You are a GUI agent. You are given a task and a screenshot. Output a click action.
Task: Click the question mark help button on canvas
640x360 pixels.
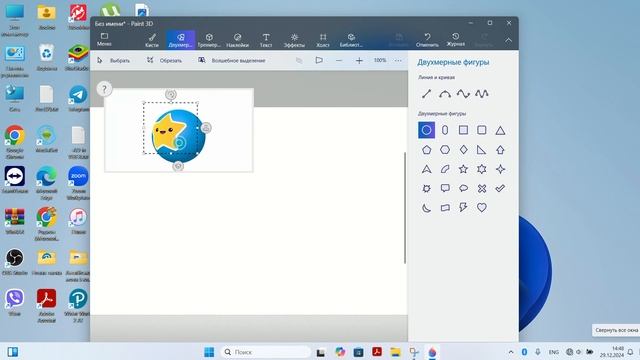pos(104,89)
